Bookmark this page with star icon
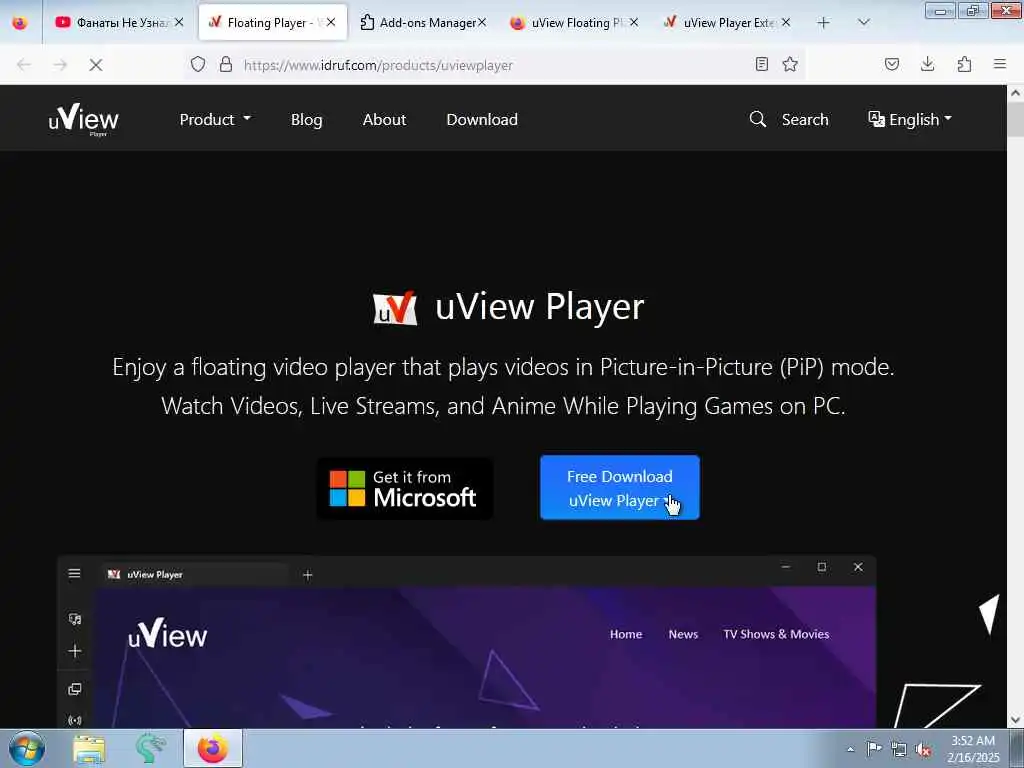This screenshot has height=768, width=1024. click(x=790, y=64)
